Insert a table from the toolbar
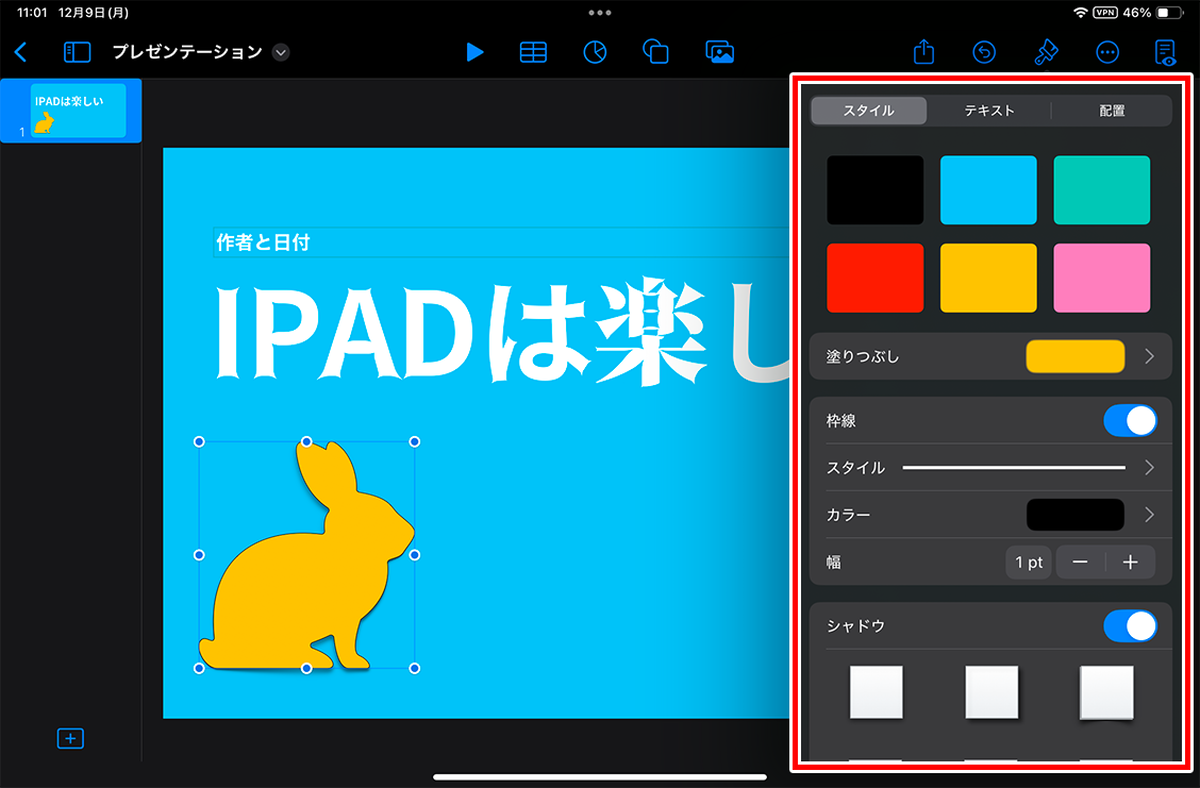1200x788 pixels. pyautogui.click(x=533, y=52)
